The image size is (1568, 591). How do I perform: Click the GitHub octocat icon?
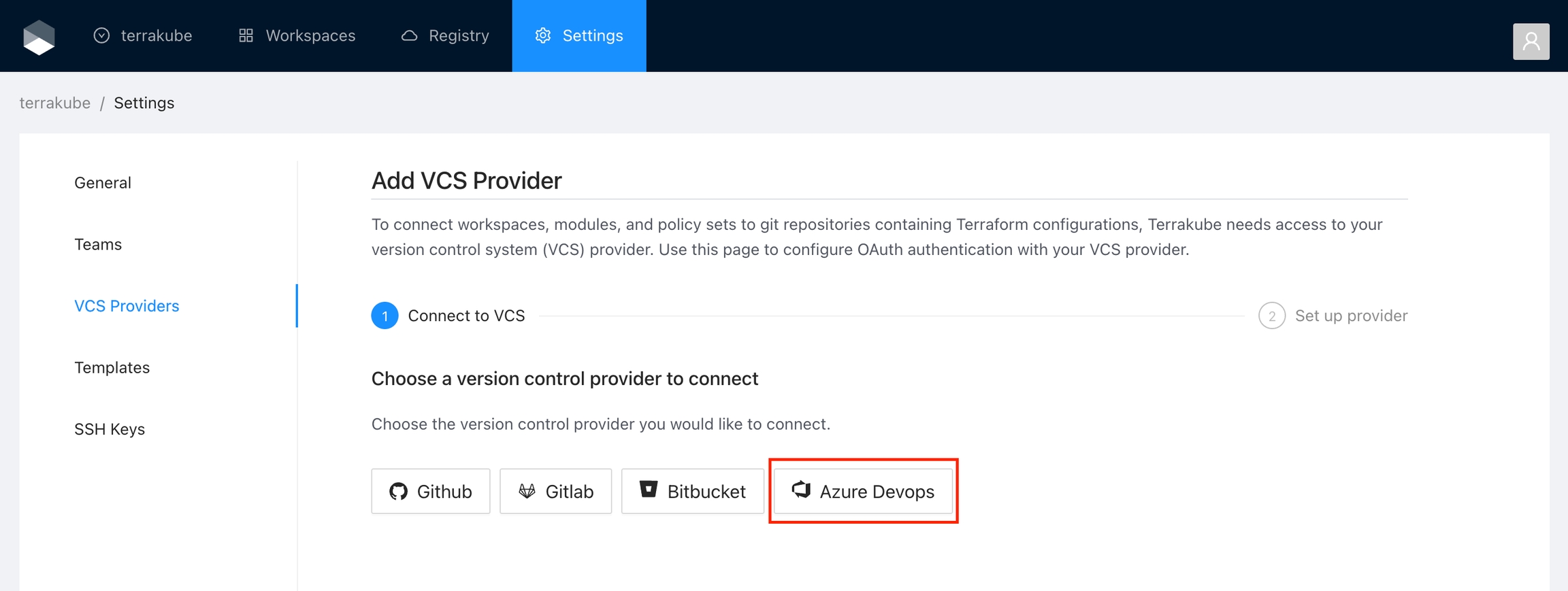pos(398,491)
